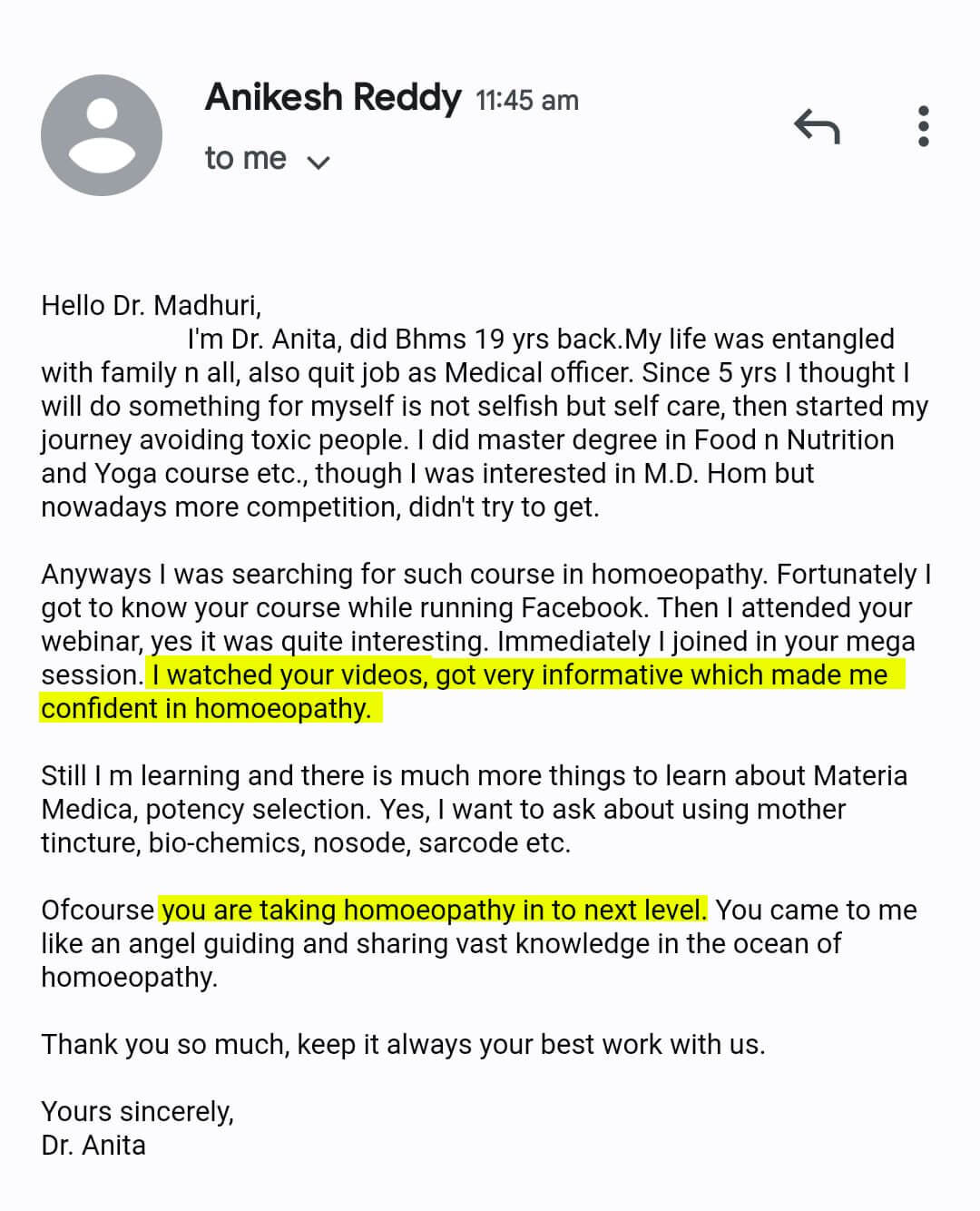Viewport: 980px width, 1211px height.
Task: Click 'Food n Nutrition' phrase
Action: pyautogui.click(x=794, y=439)
